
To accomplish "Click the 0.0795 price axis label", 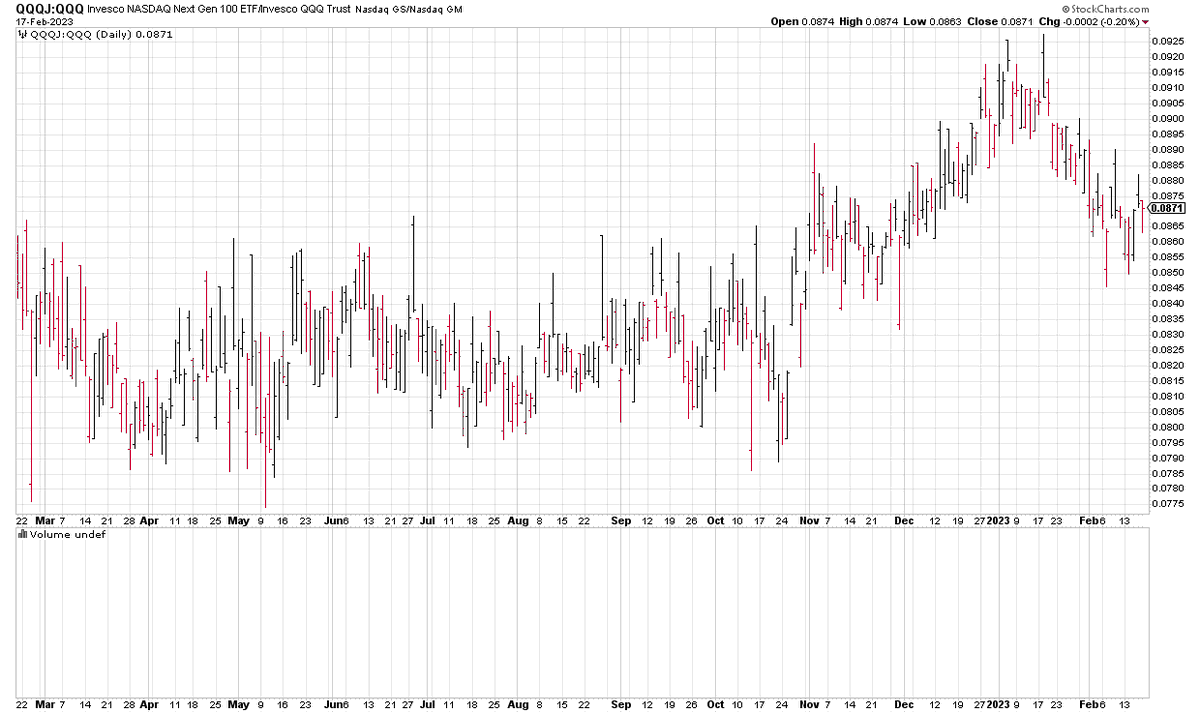I will point(1168,443).
